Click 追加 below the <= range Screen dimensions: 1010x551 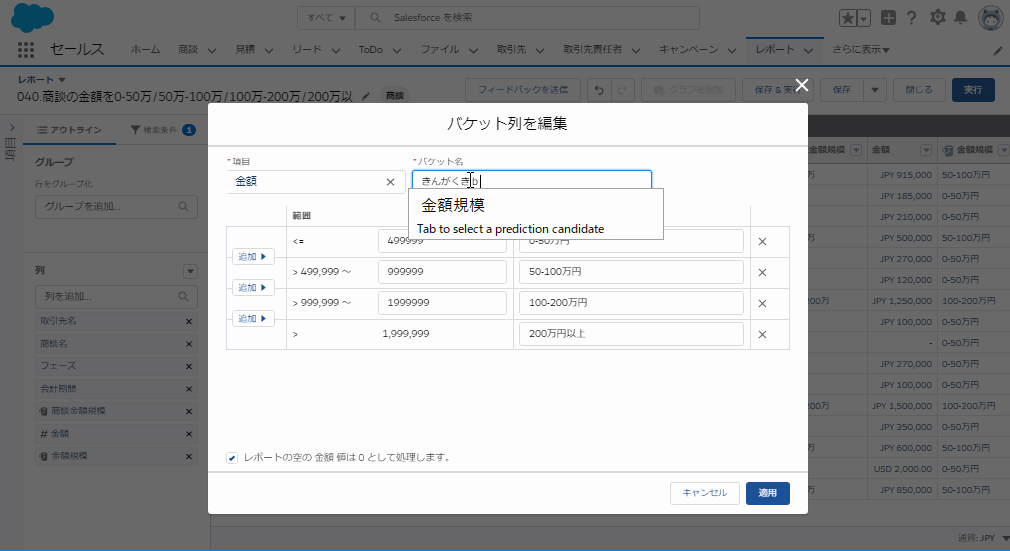point(252,256)
